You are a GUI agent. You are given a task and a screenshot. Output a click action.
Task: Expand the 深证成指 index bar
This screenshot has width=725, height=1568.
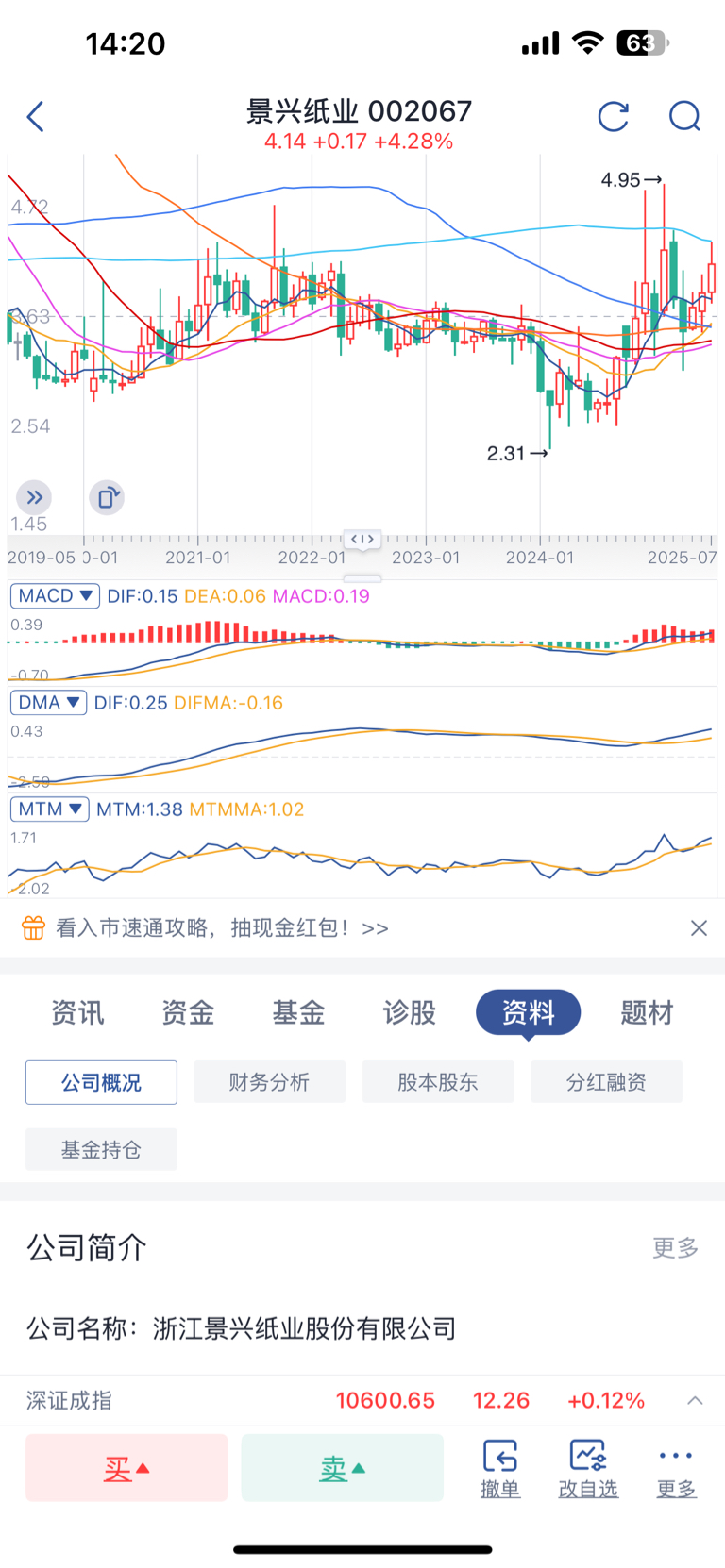click(x=696, y=1401)
